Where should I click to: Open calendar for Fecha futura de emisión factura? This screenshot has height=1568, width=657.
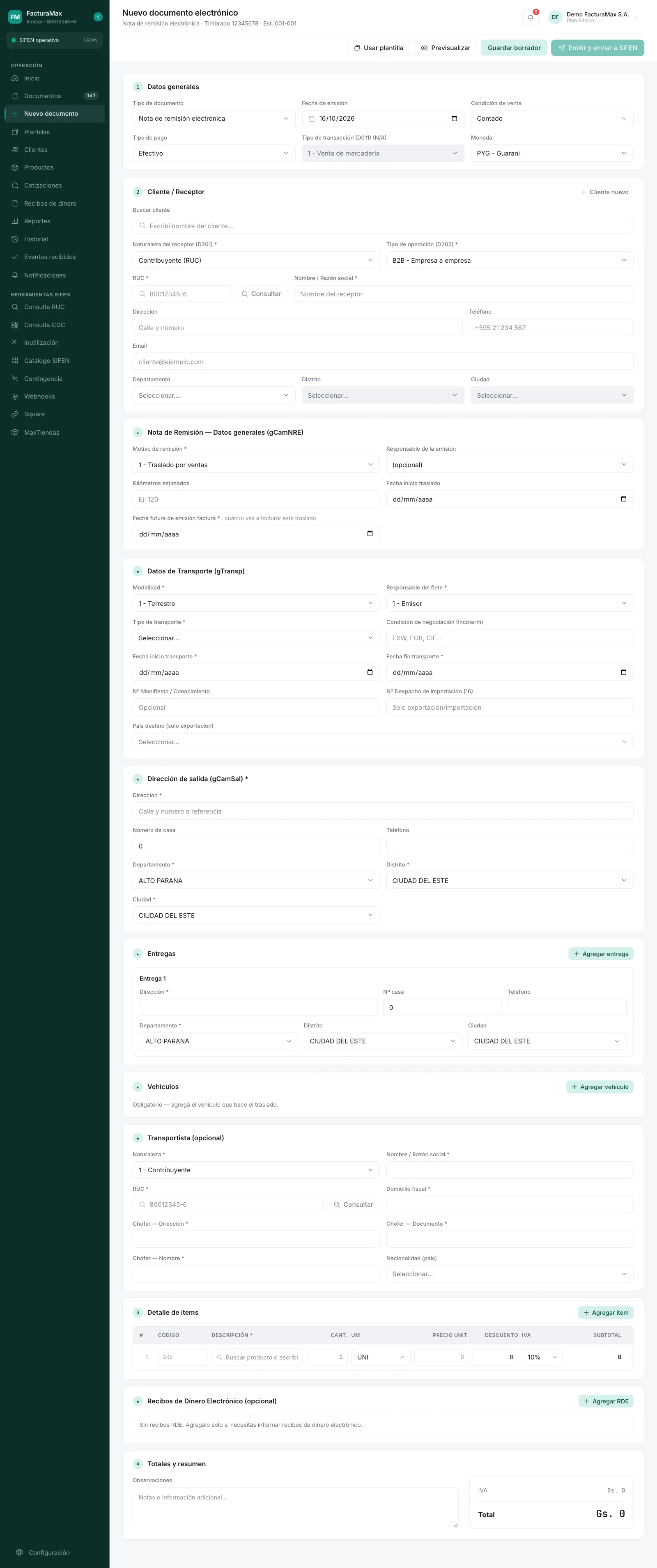(370, 534)
